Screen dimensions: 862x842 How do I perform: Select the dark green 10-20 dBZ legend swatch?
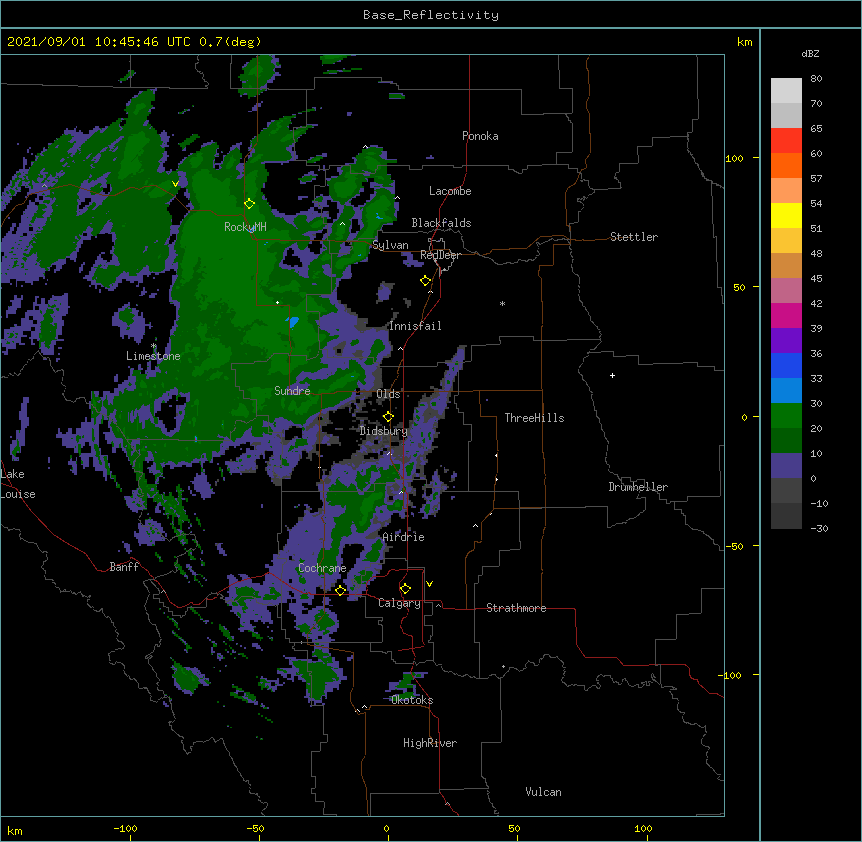coord(786,441)
